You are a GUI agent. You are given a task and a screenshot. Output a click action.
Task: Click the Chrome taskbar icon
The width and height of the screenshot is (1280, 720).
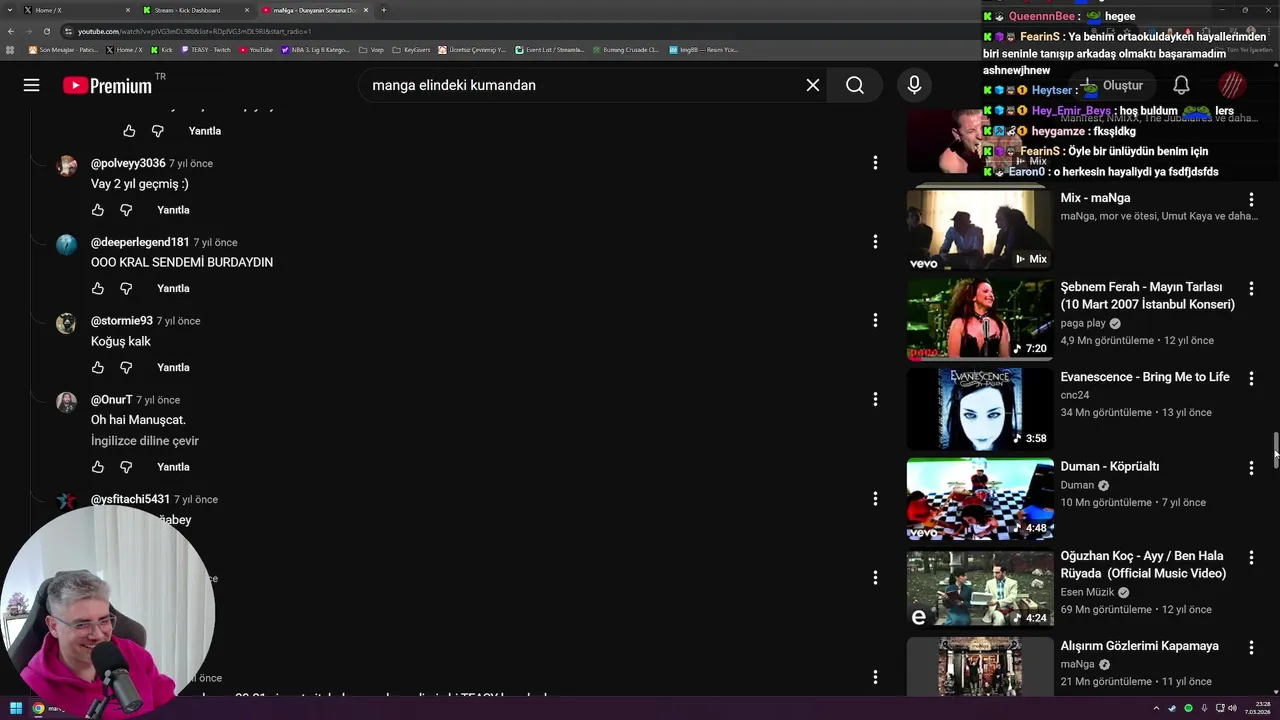coord(39,708)
